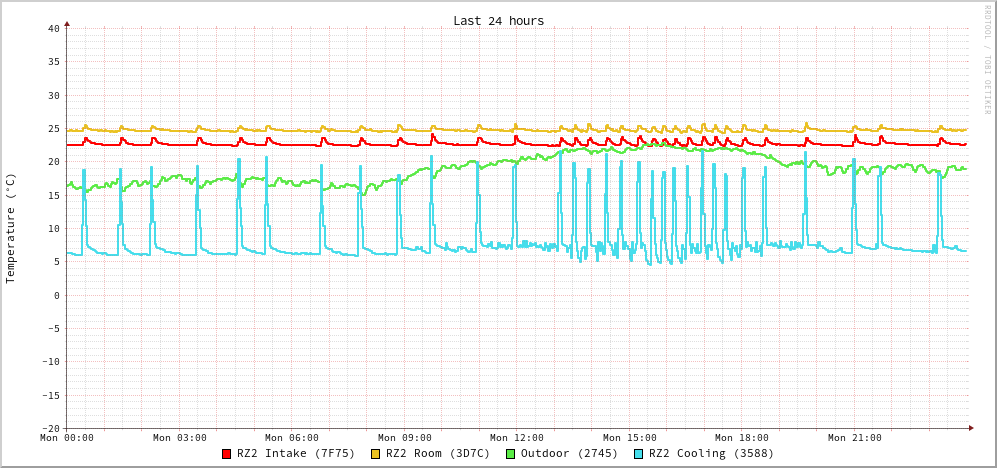Click the Mon 06:00 time axis label
This screenshot has height=468, width=997.
tap(292, 438)
